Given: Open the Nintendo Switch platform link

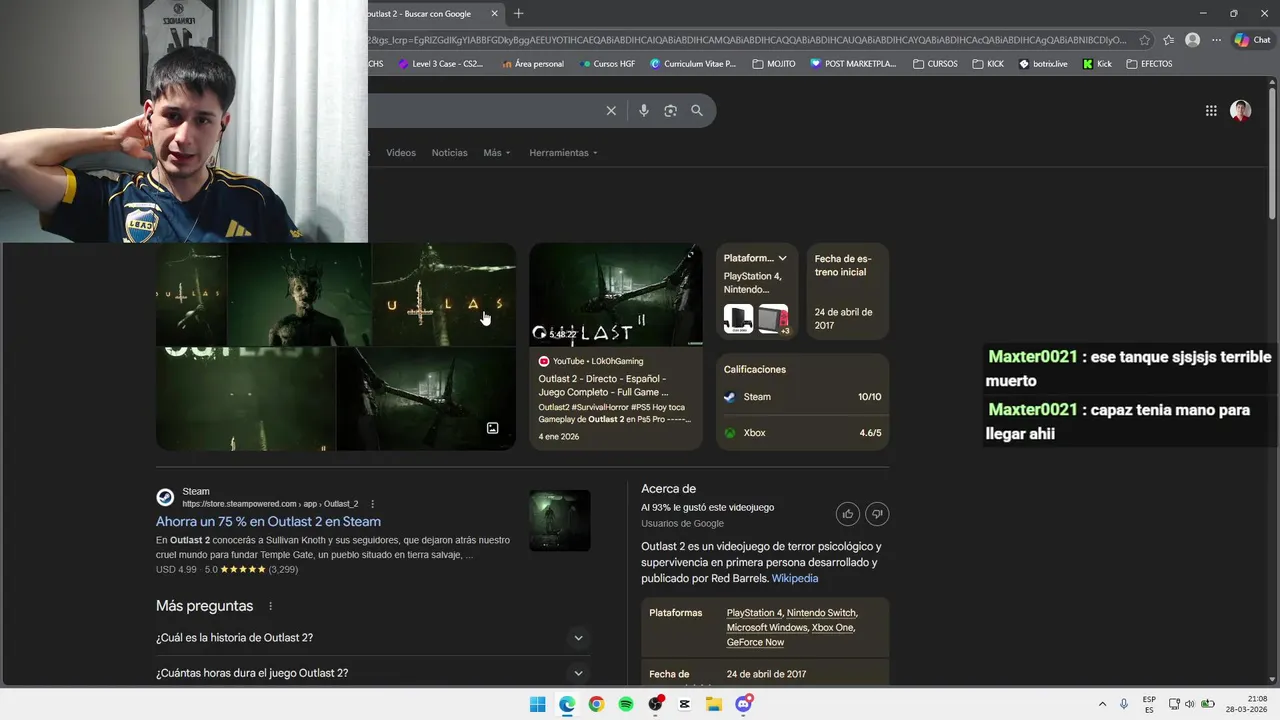Looking at the screenshot, I should pyautogui.click(x=821, y=613).
